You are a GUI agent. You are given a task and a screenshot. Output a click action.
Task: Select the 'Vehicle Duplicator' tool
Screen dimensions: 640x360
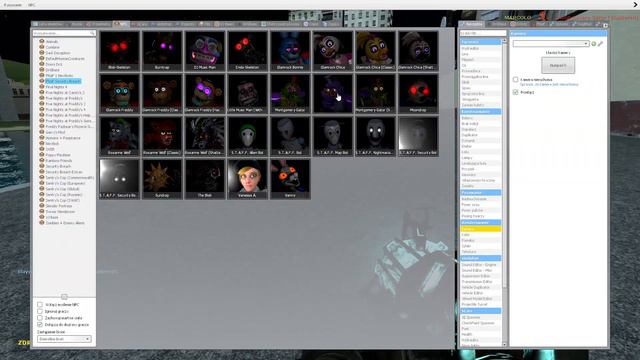click(480, 287)
